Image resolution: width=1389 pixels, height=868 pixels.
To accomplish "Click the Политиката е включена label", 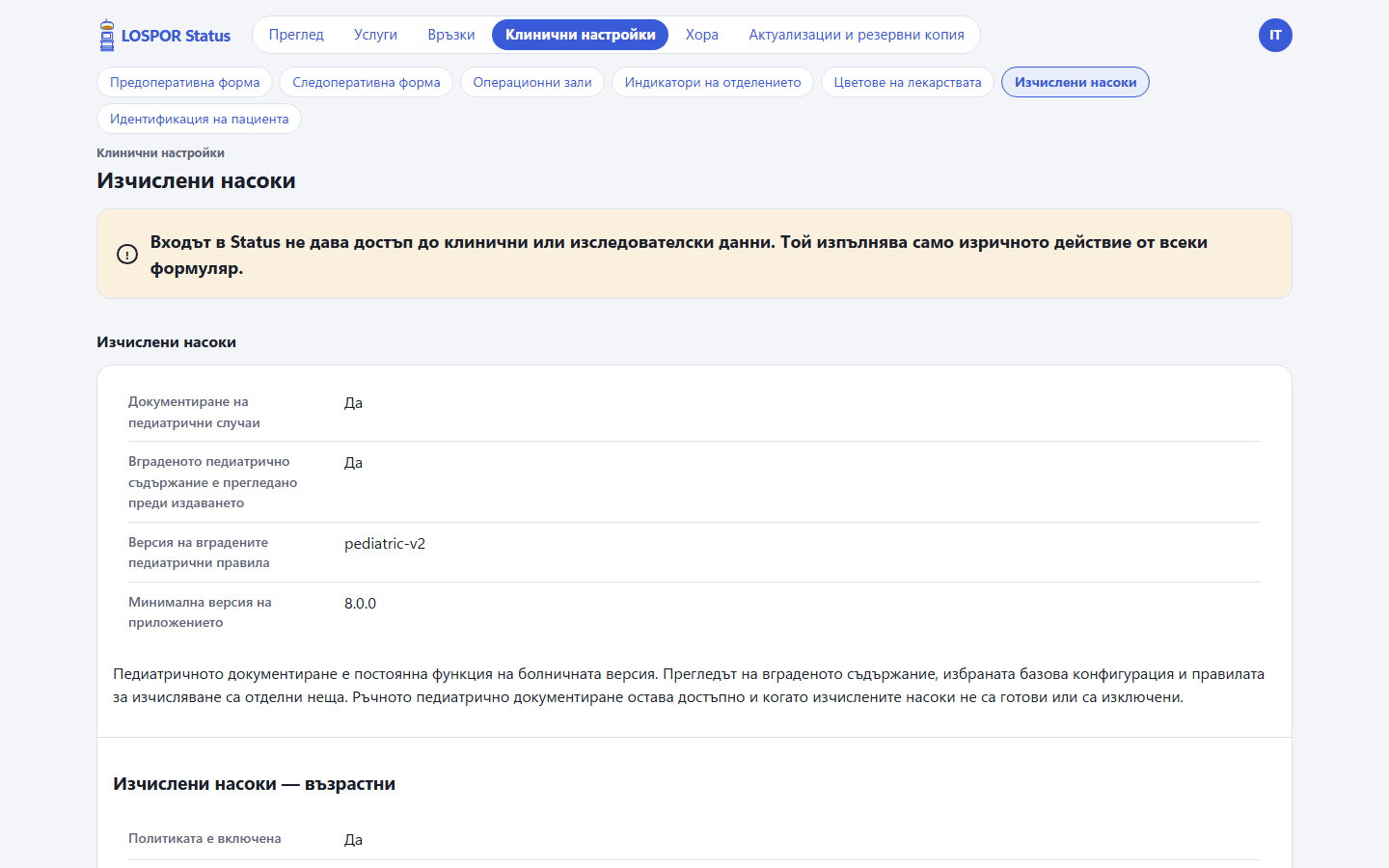I will point(204,839).
